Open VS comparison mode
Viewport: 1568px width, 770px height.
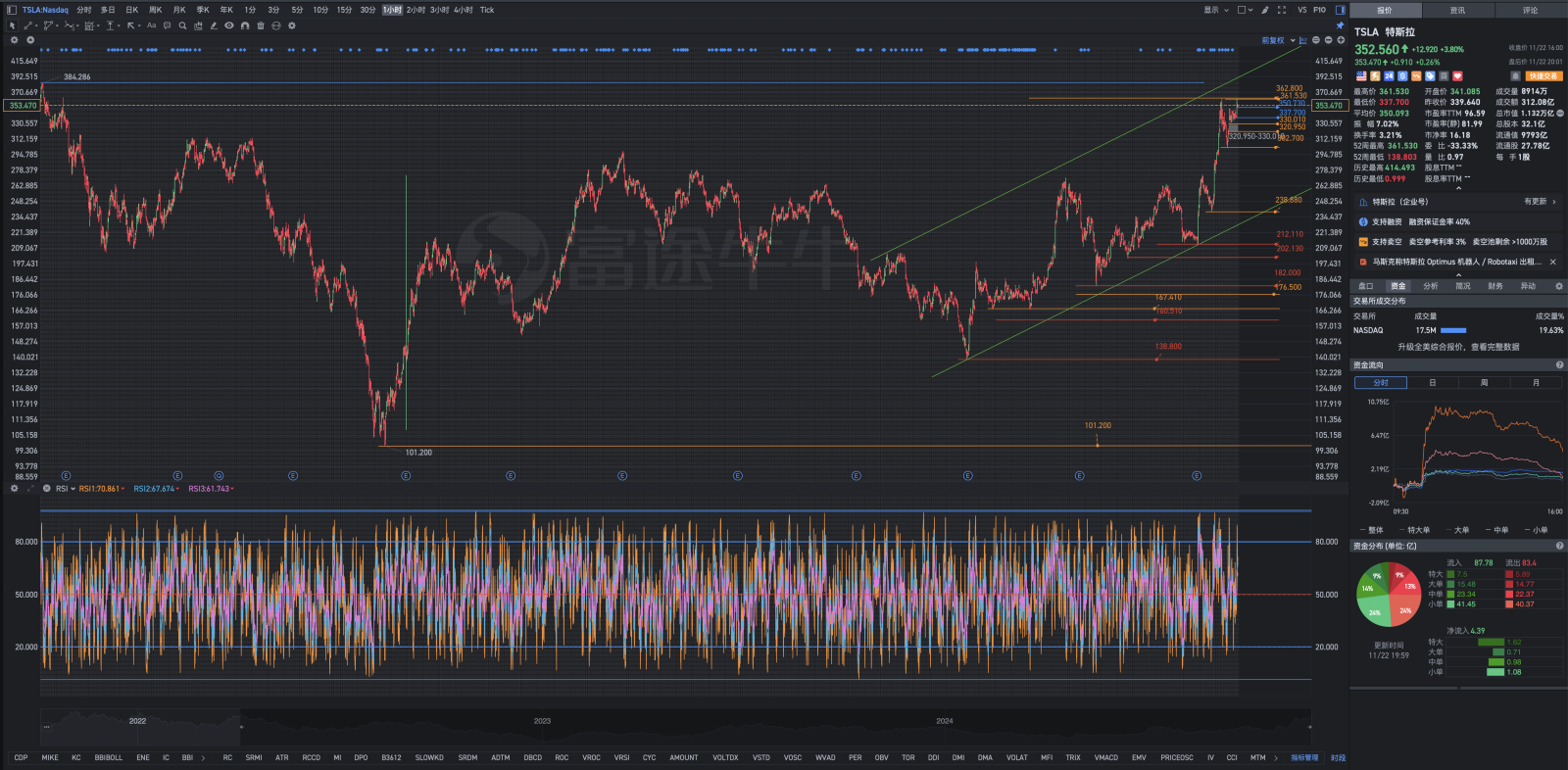coord(1302,10)
